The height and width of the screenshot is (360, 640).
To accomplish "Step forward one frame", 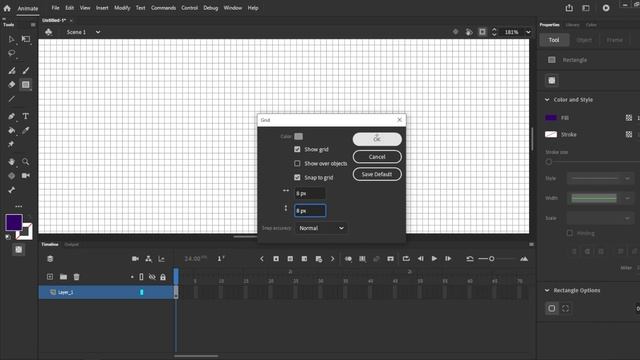I will click(448, 259).
